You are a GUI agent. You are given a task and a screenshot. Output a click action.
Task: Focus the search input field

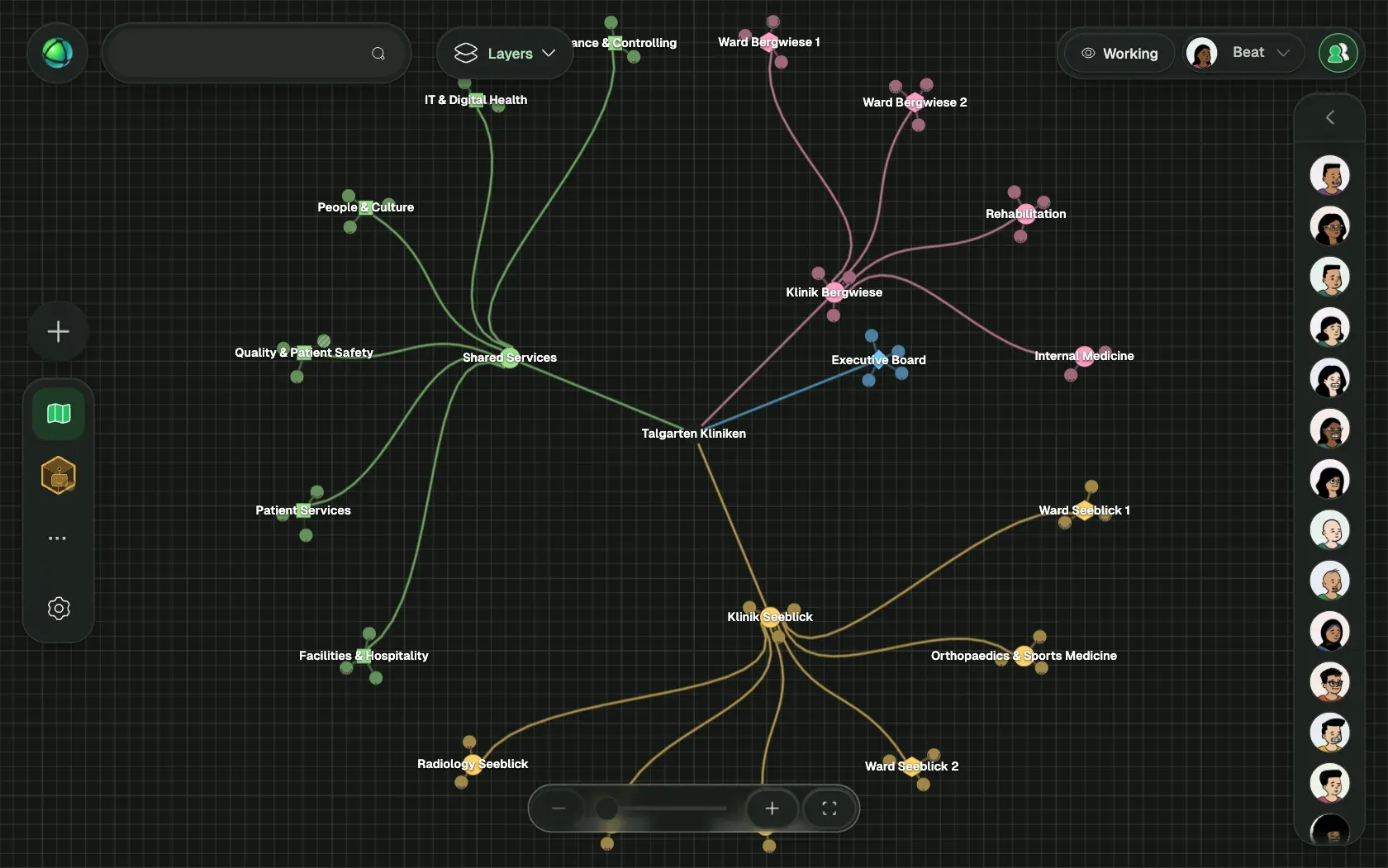[256, 54]
